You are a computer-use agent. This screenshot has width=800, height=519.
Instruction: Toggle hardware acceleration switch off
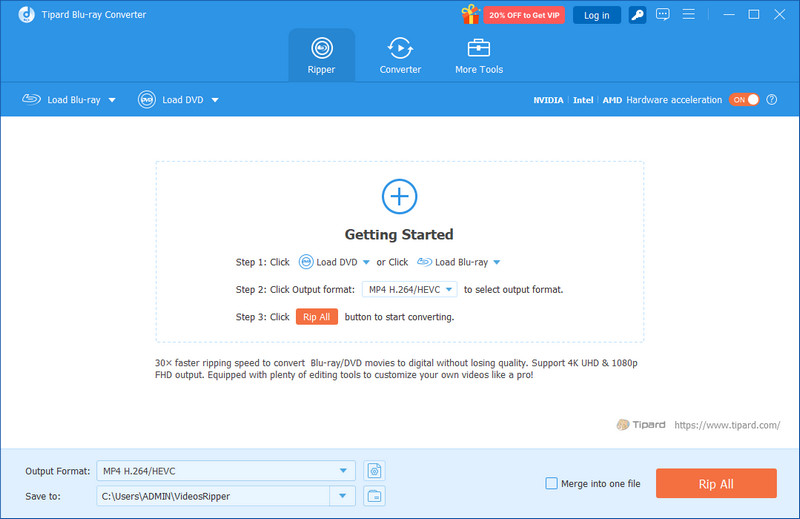[744, 100]
